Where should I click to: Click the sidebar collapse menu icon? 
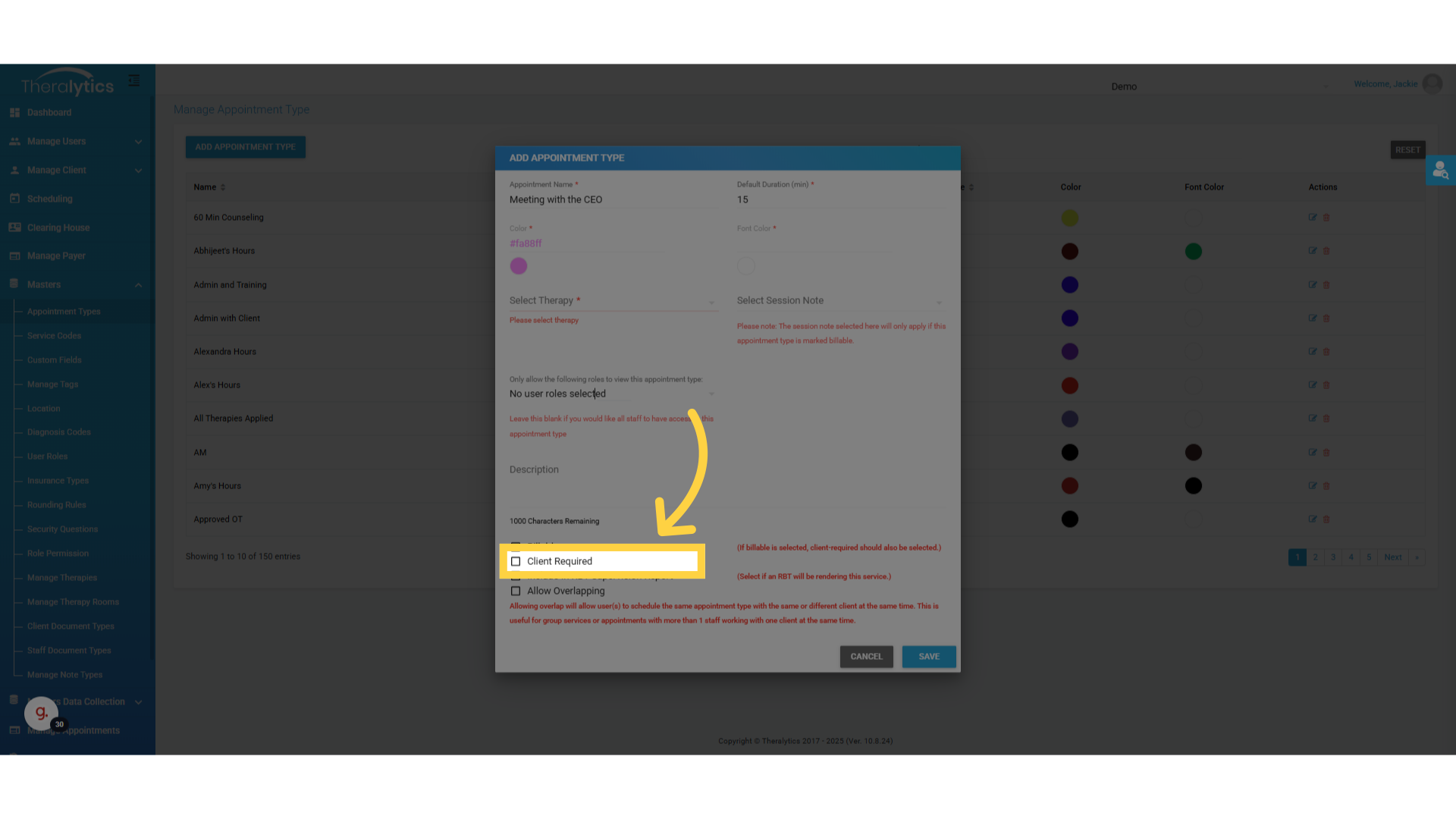point(134,80)
